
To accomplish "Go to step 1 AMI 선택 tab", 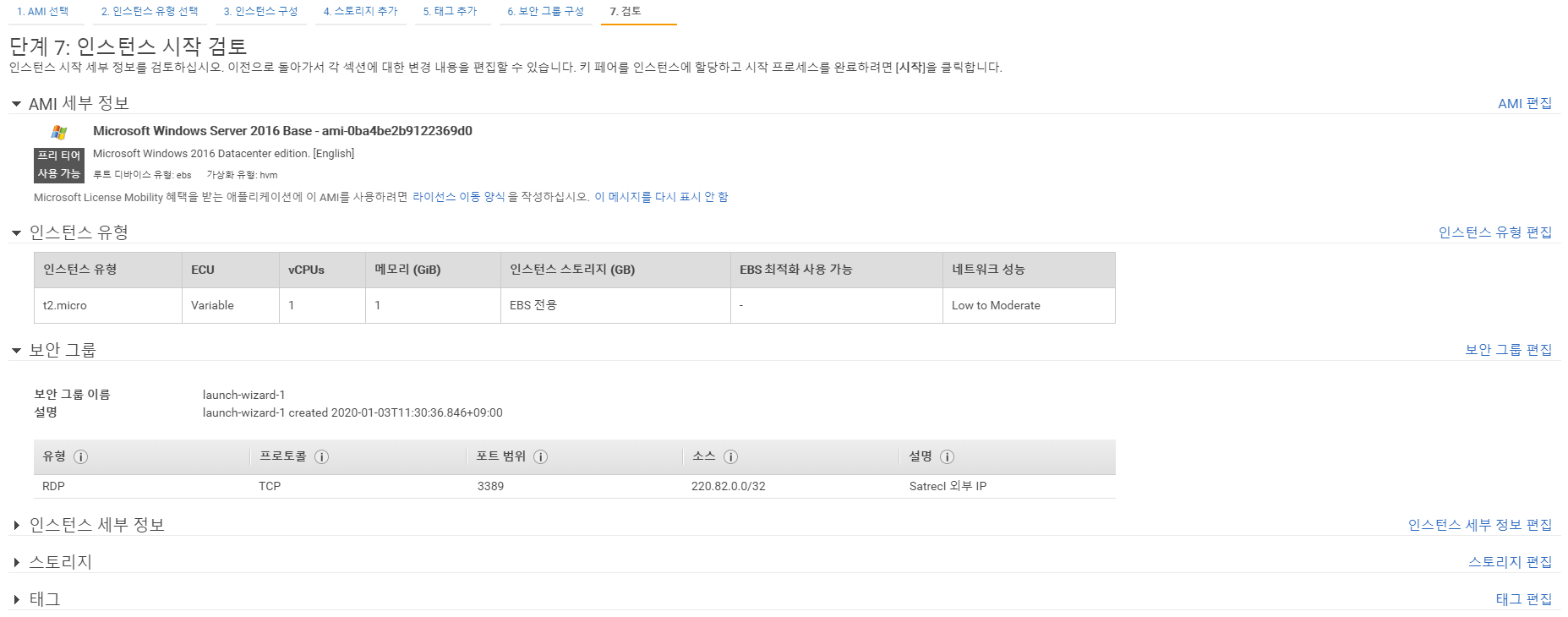I will (x=42, y=11).
